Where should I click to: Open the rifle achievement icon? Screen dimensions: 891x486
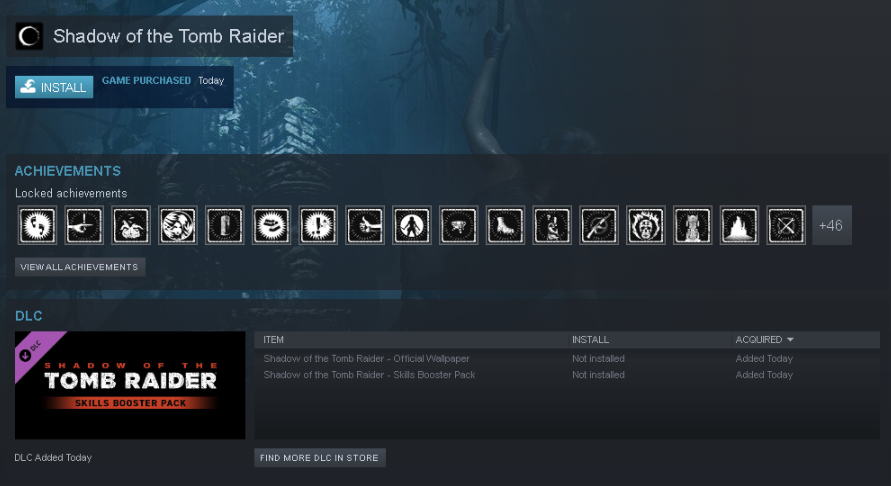coord(599,225)
